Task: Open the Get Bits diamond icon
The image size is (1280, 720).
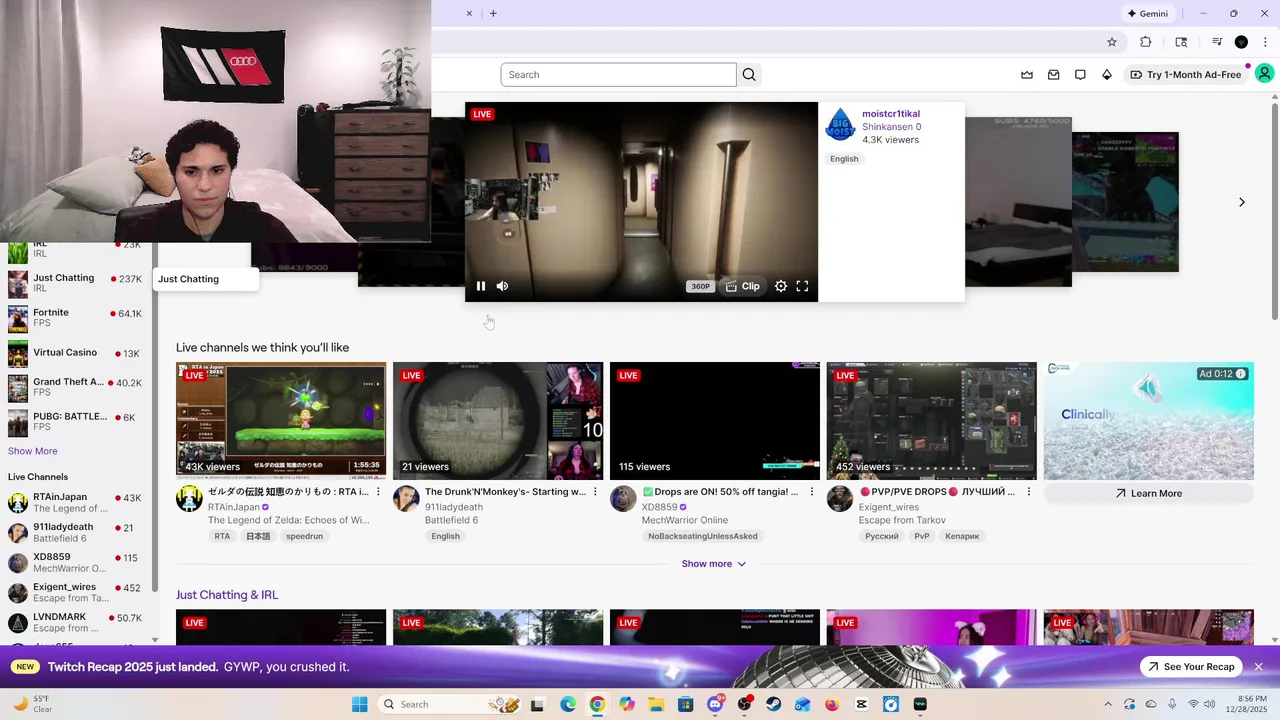Action: 1107,75
